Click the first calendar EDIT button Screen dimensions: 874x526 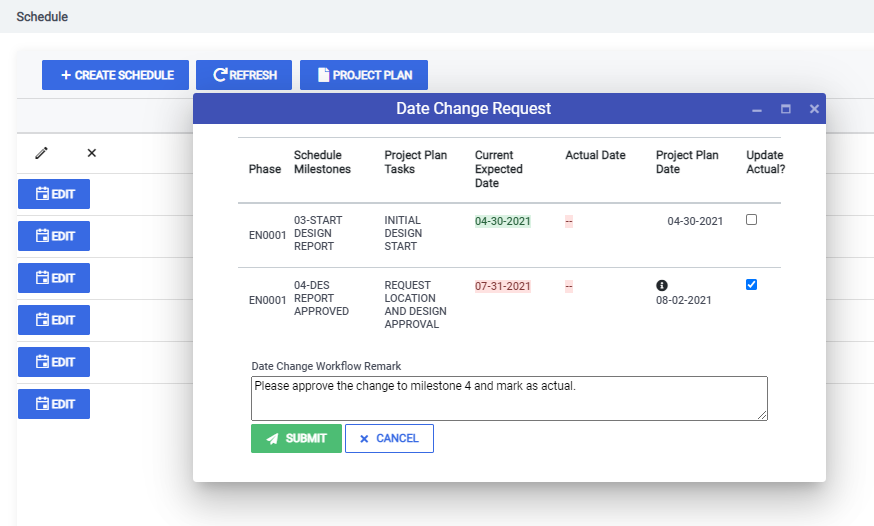tap(54, 194)
